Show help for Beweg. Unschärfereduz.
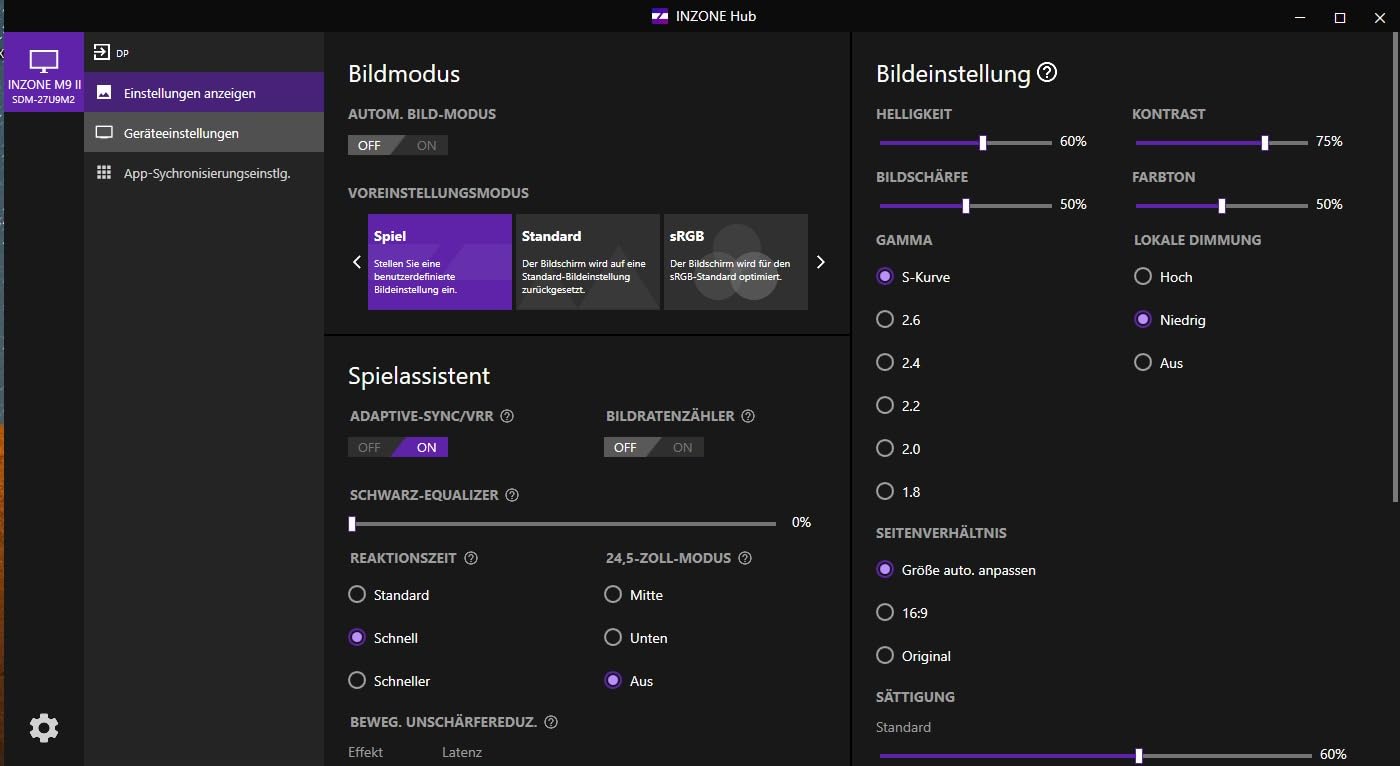Viewport: 1400px width, 766px height. pos(551,722)
